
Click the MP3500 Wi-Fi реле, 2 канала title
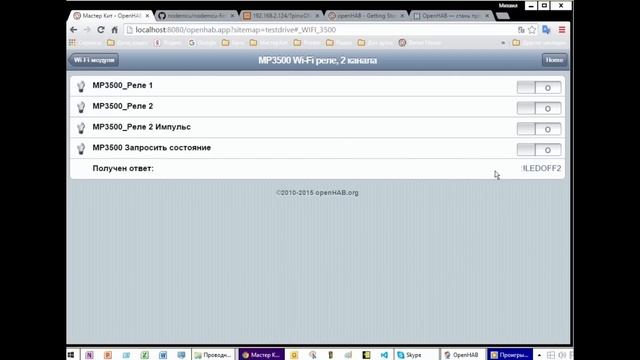(x=318, y=60)
